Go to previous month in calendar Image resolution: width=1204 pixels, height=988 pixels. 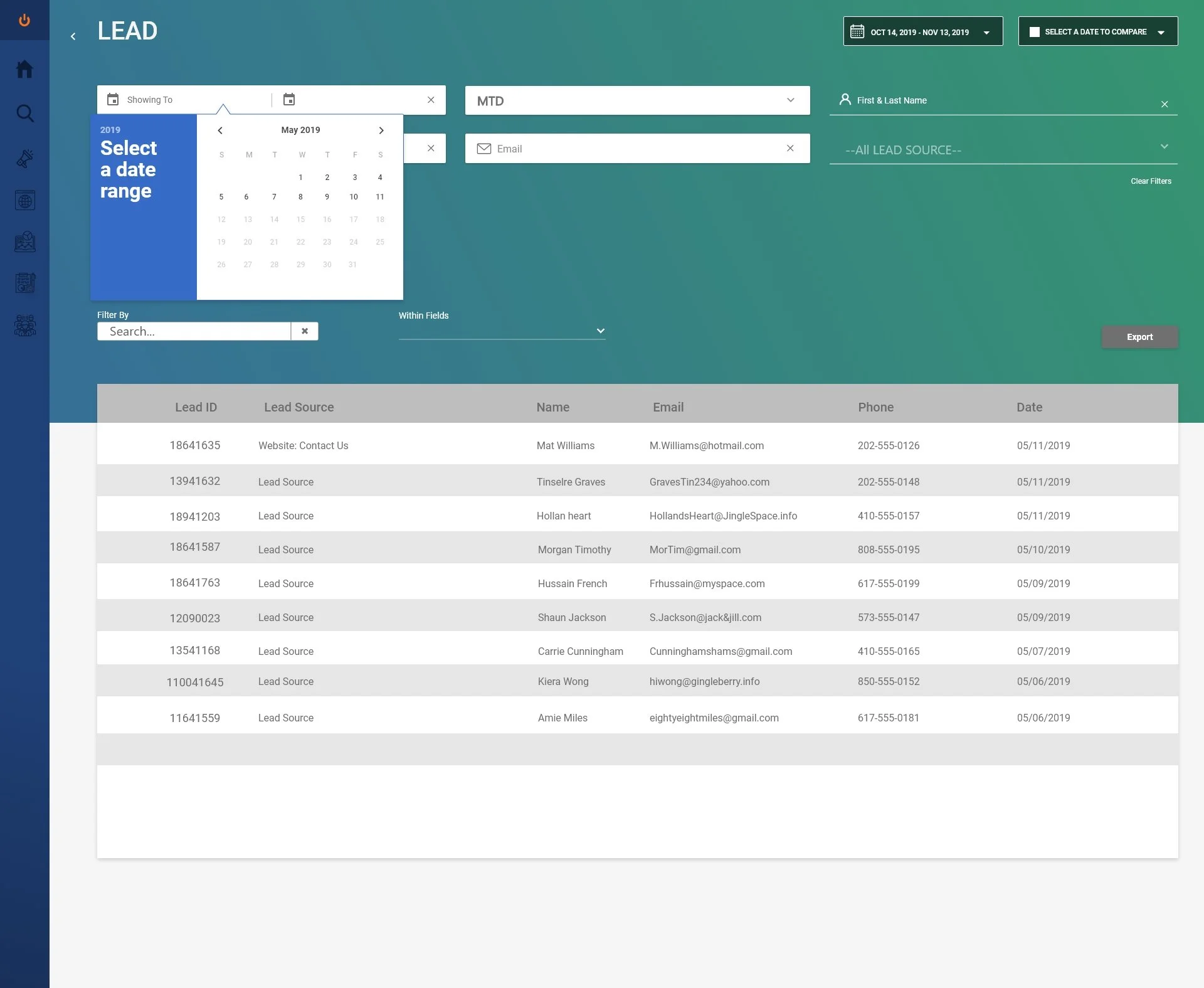pyautogui.click(x=220, y=130)
